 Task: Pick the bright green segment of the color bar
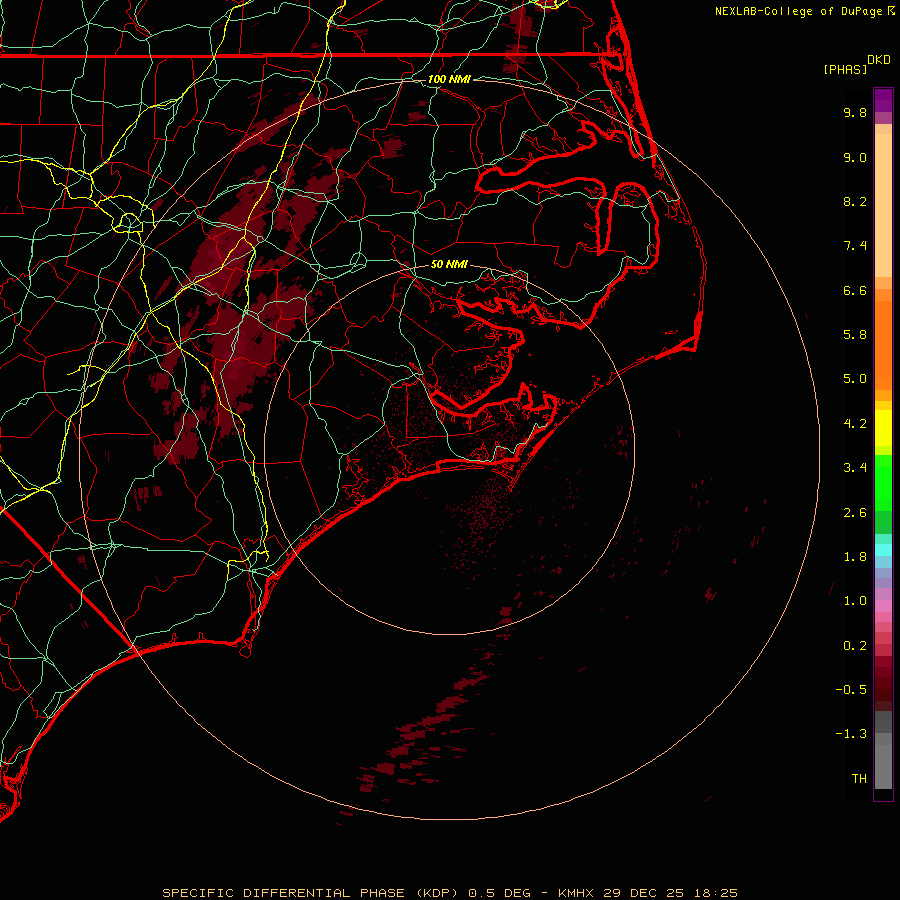[883, 482]
